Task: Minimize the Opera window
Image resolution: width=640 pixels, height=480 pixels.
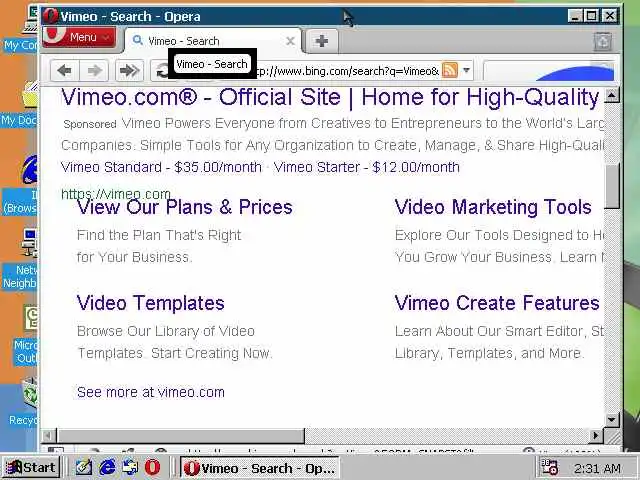Action: click(575, 16)
